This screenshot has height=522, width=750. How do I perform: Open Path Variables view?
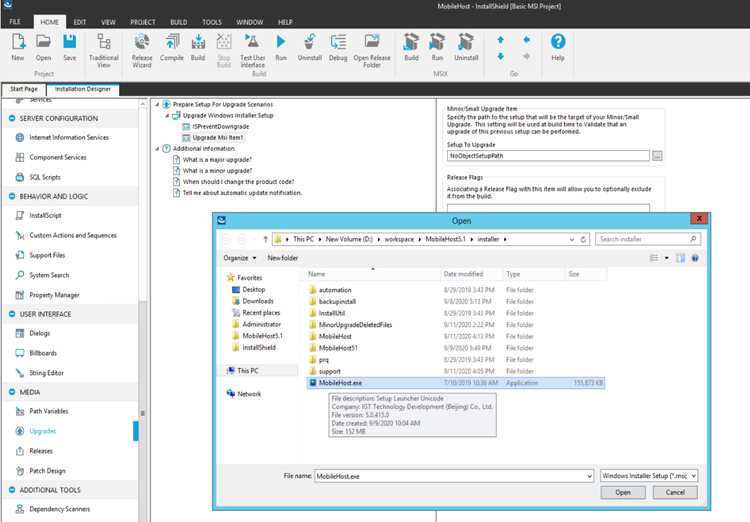[x=49, y=411]
